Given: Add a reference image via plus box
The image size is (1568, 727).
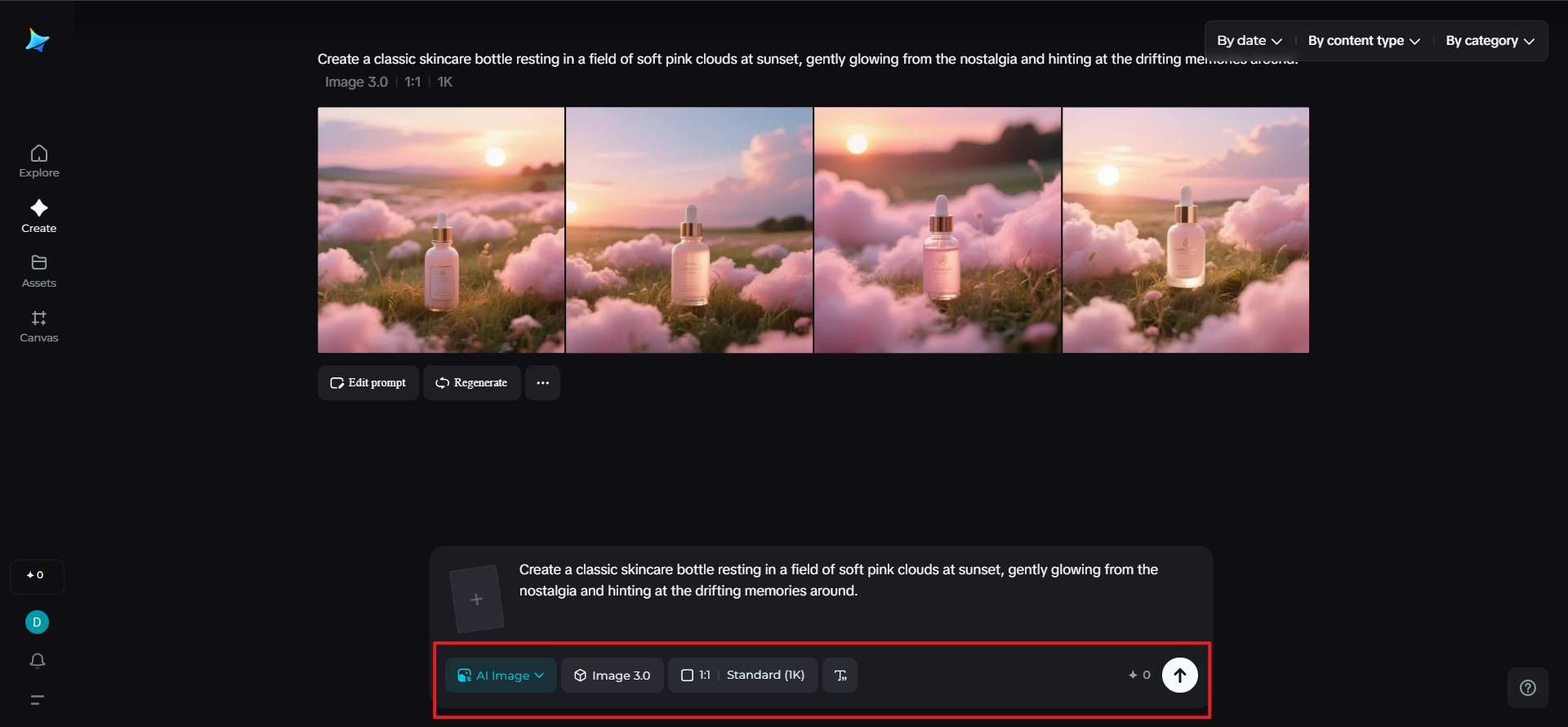Looking at the screenshot, I should click(x=477, y=600).
